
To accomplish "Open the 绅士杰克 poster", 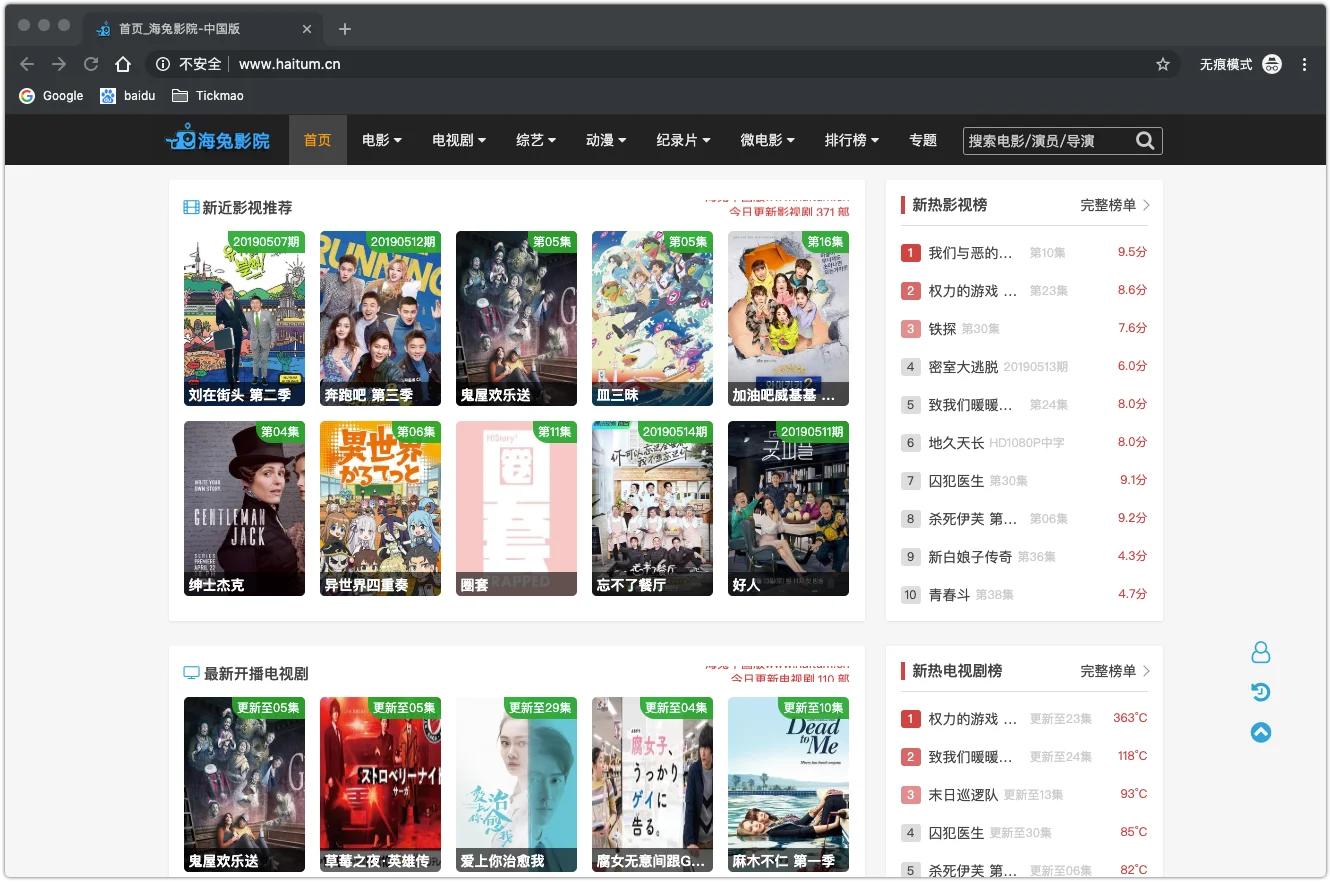I will click(x=244, y=508).
